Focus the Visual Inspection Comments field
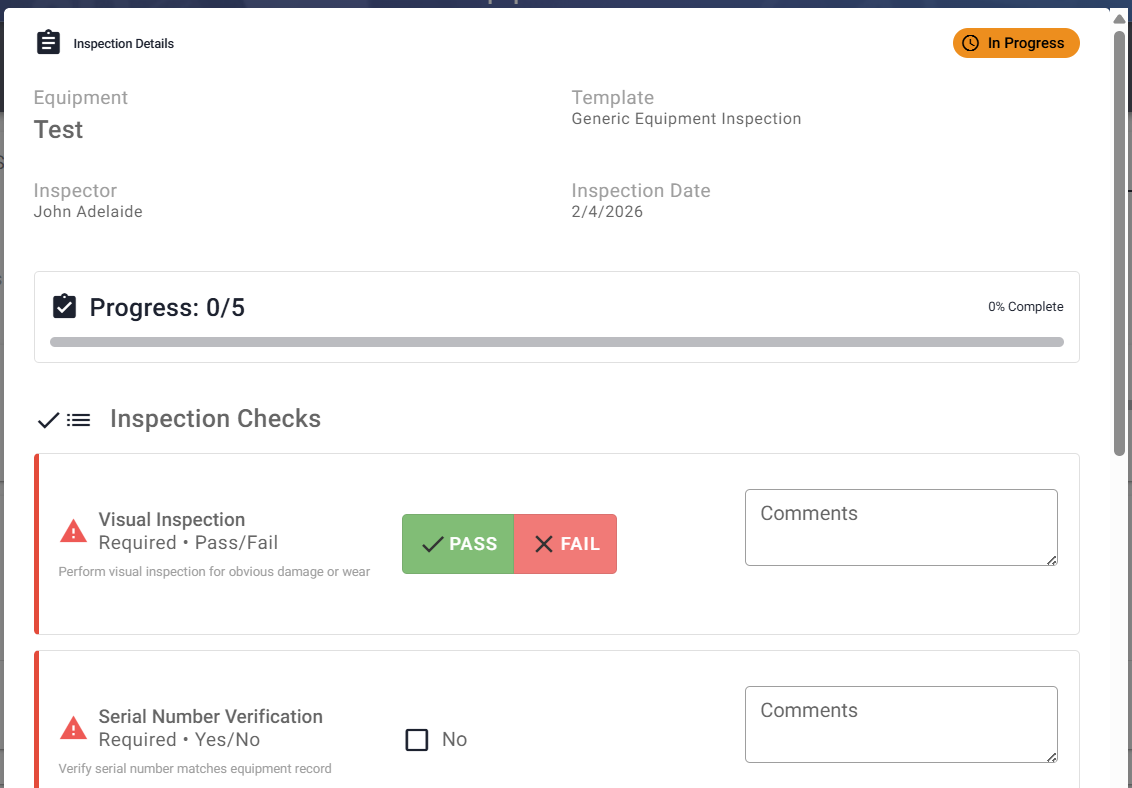The height and width of the screenshot is (788, 1132). tap(900, 527)
